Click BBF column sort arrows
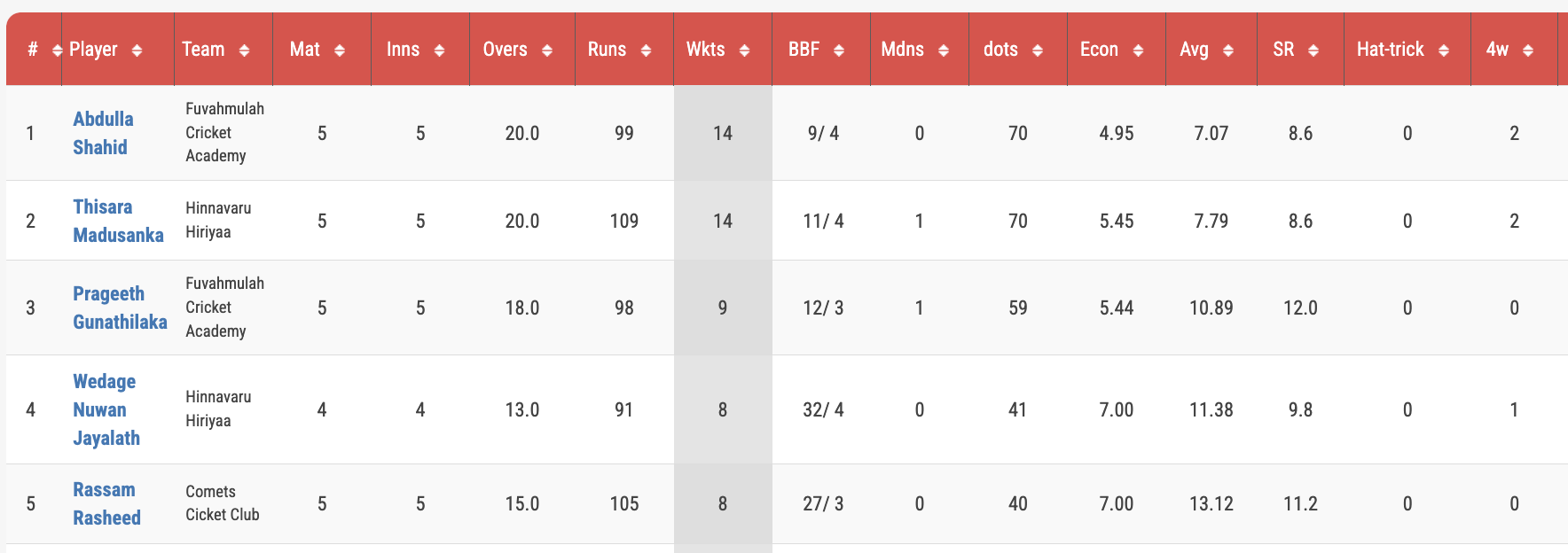Screen dimensions: 1568x553 pyautogui.click(x=839, y=51)
